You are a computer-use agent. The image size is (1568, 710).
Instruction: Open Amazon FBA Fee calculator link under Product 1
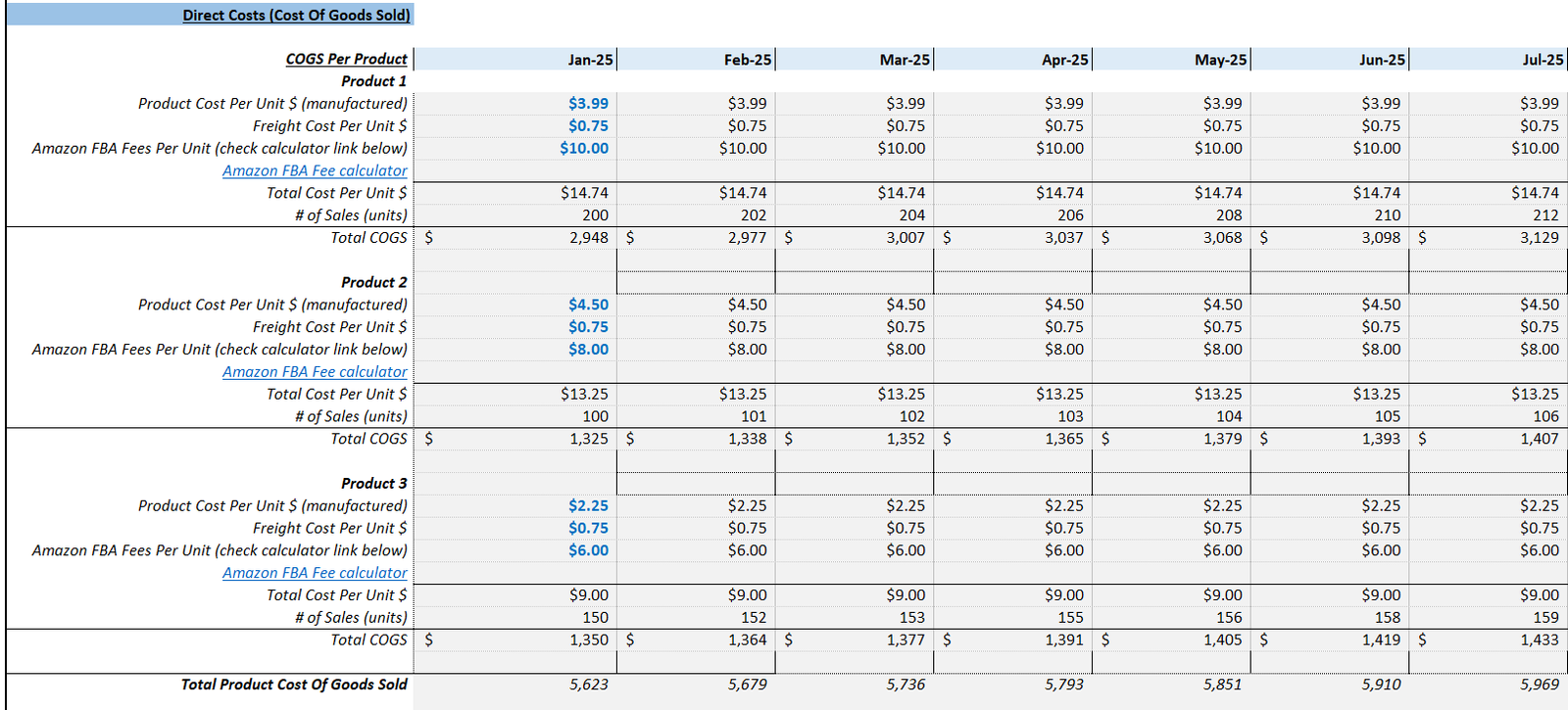(315, 170)
